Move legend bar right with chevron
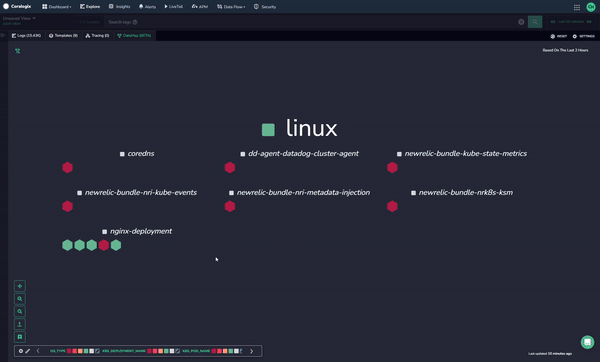Screen dimensions: 600x362 tap(251, 351)
